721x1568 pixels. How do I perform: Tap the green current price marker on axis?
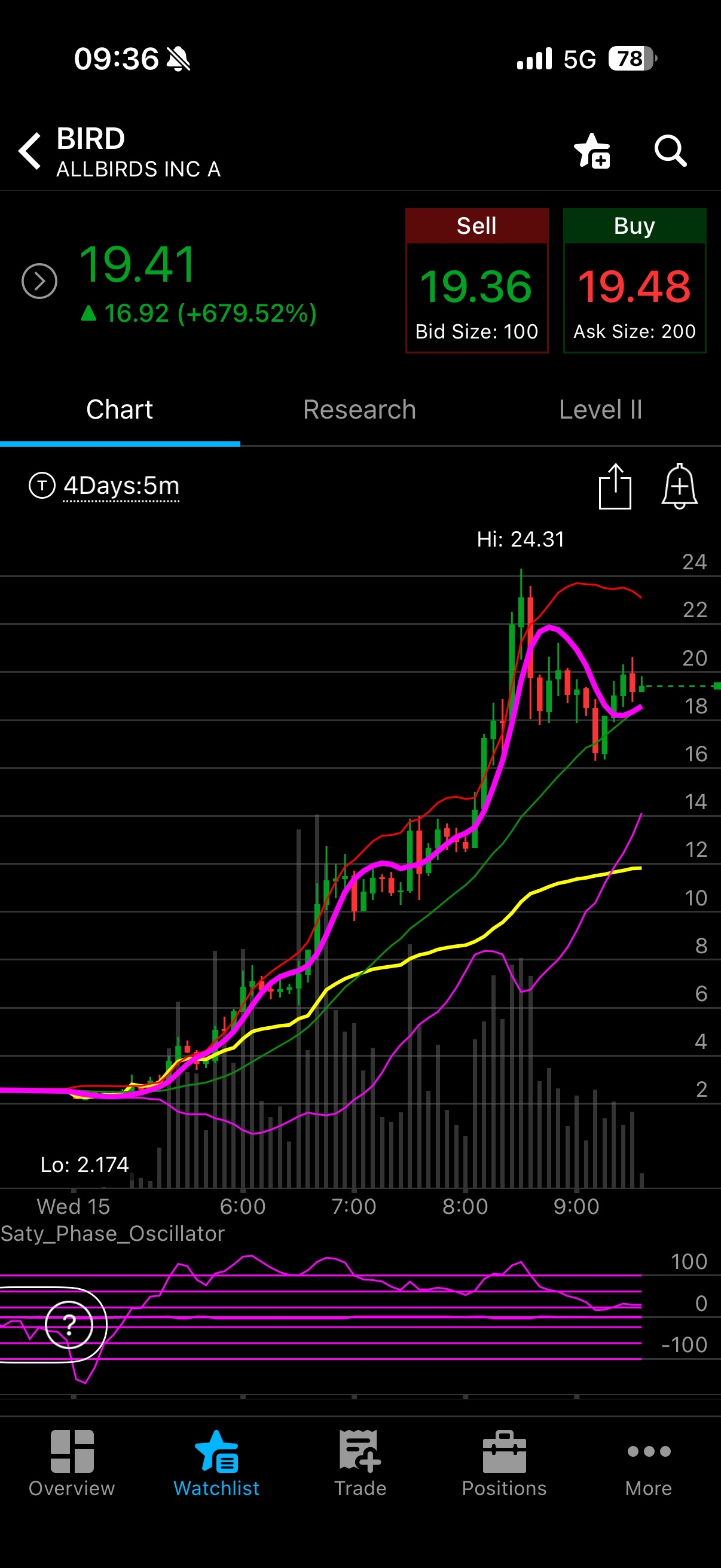coord(717,686)
